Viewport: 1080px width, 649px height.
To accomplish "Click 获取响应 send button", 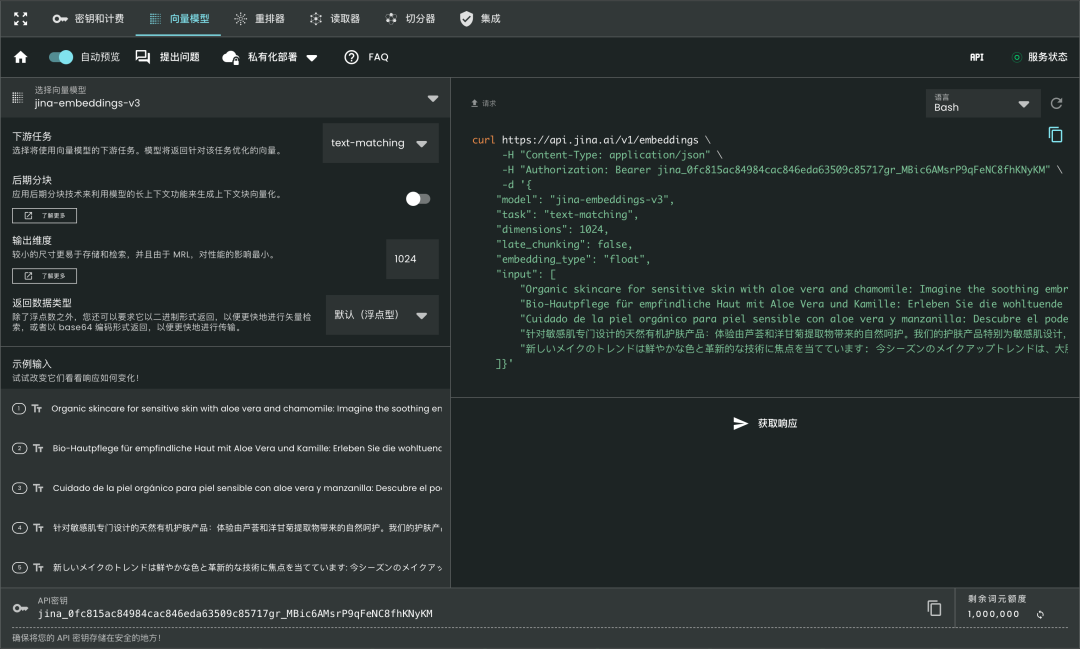I will click(765, 423).
